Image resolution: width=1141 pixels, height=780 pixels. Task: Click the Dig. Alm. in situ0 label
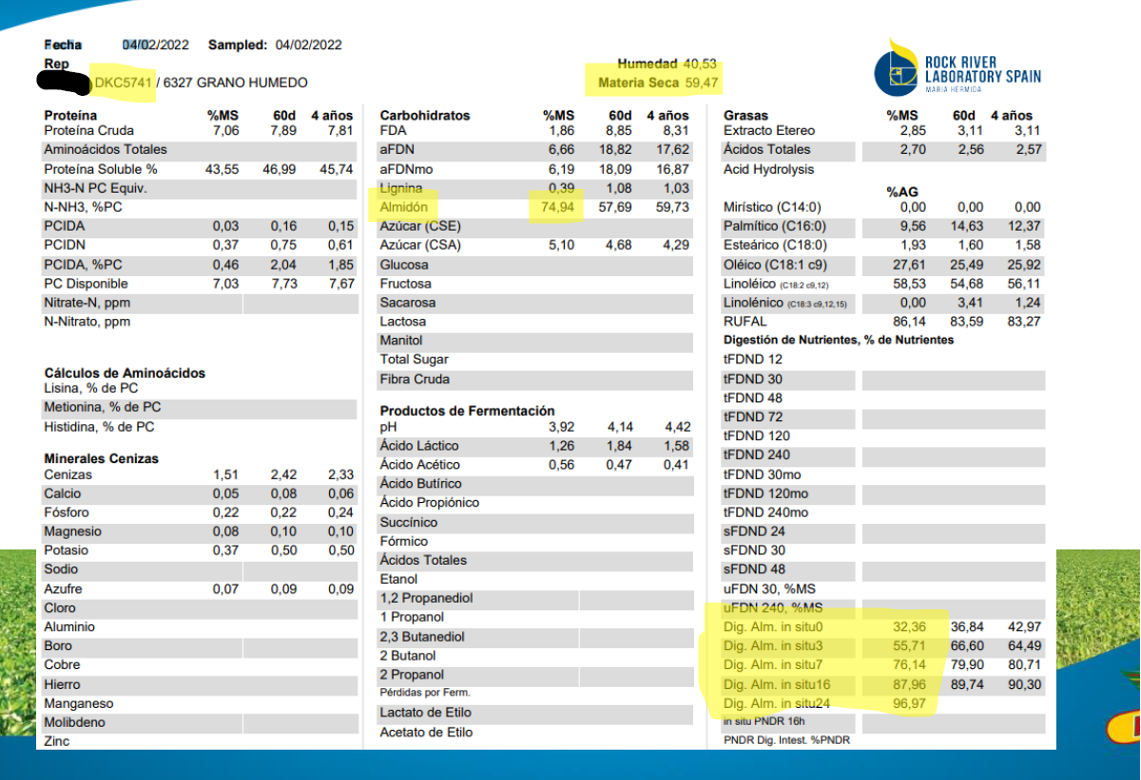[773, 626]
